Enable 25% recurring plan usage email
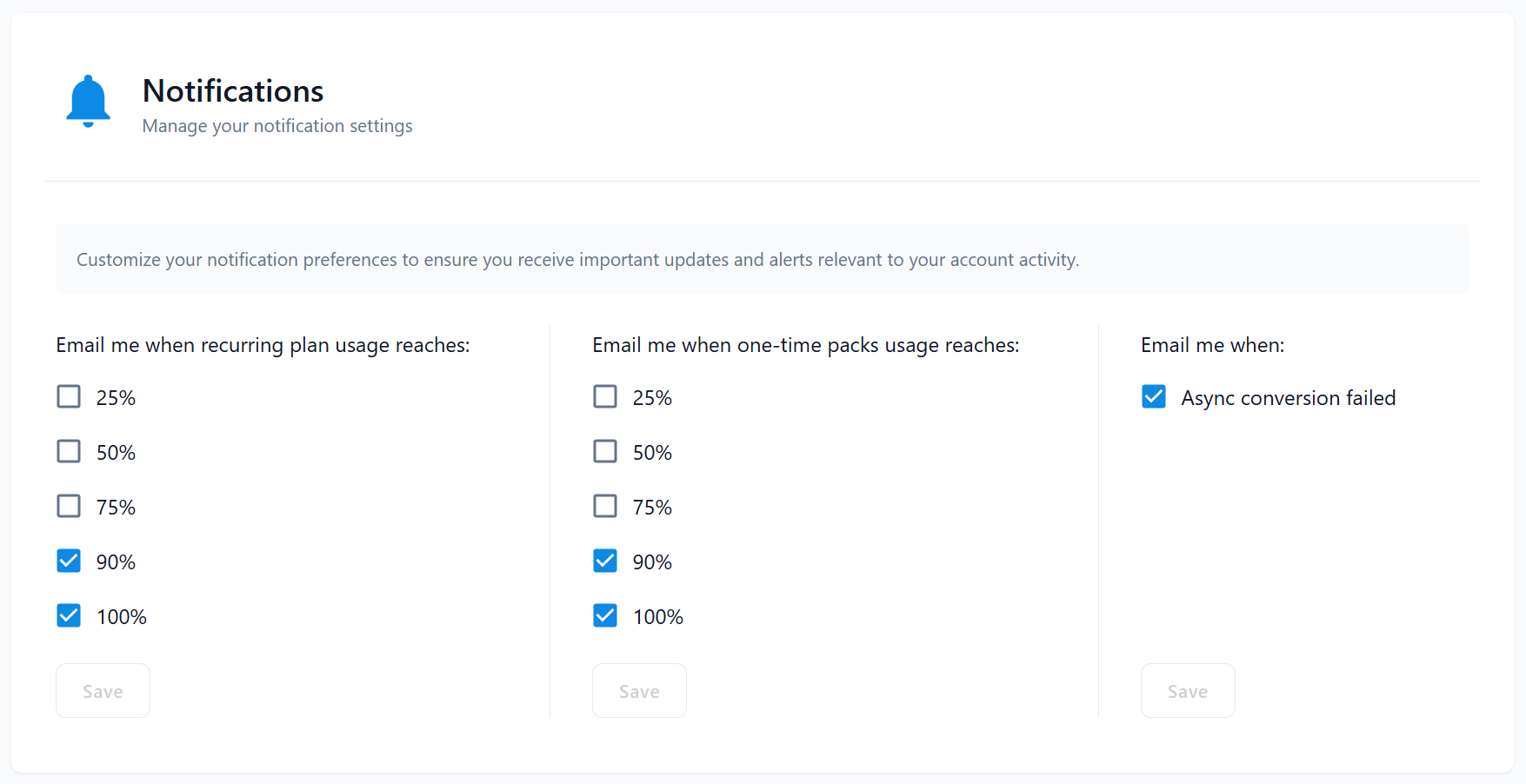1526x784 pixels. pos(69,397)
